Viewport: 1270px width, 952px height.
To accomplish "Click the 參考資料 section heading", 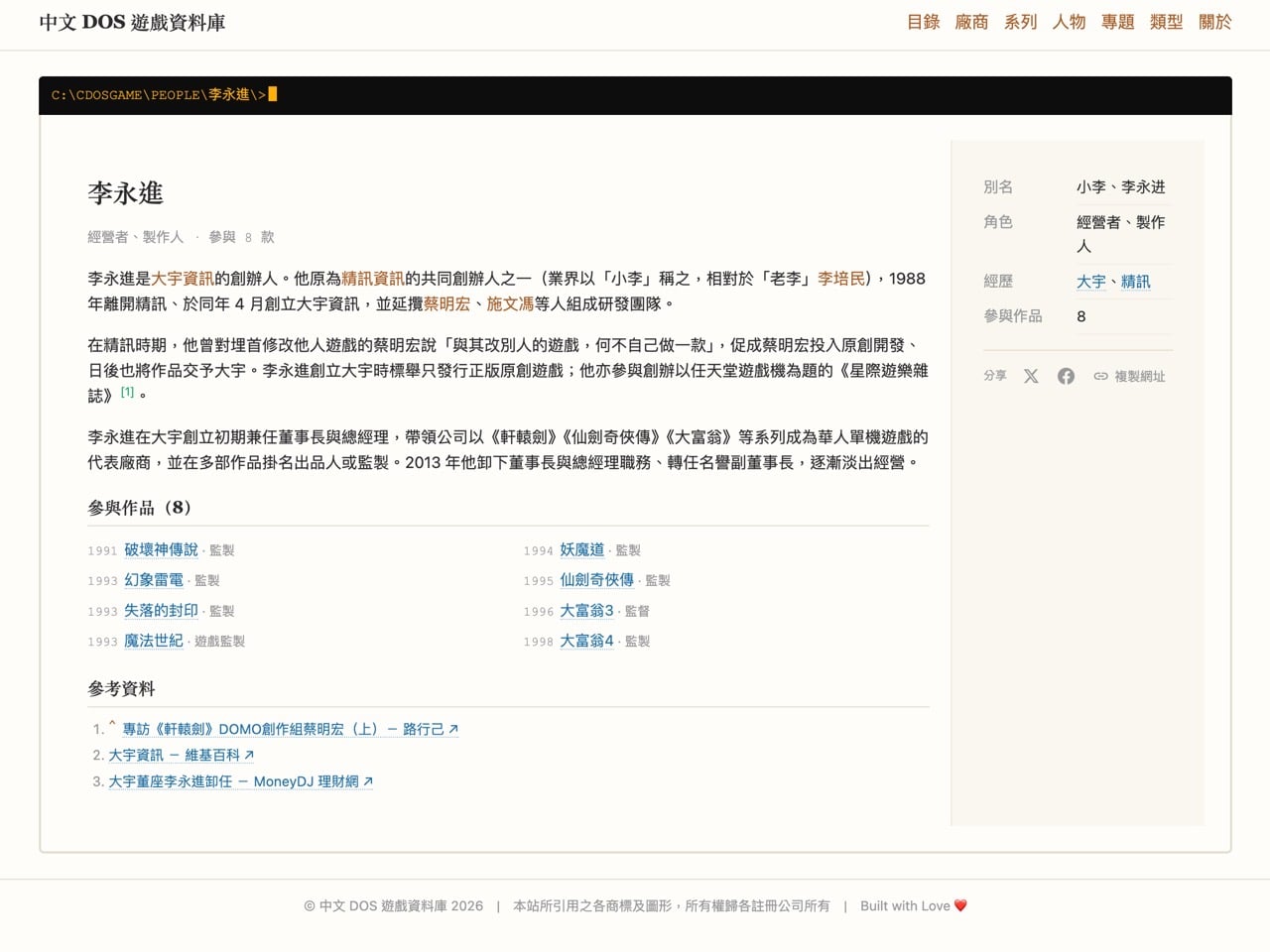I will coord(121,689).
